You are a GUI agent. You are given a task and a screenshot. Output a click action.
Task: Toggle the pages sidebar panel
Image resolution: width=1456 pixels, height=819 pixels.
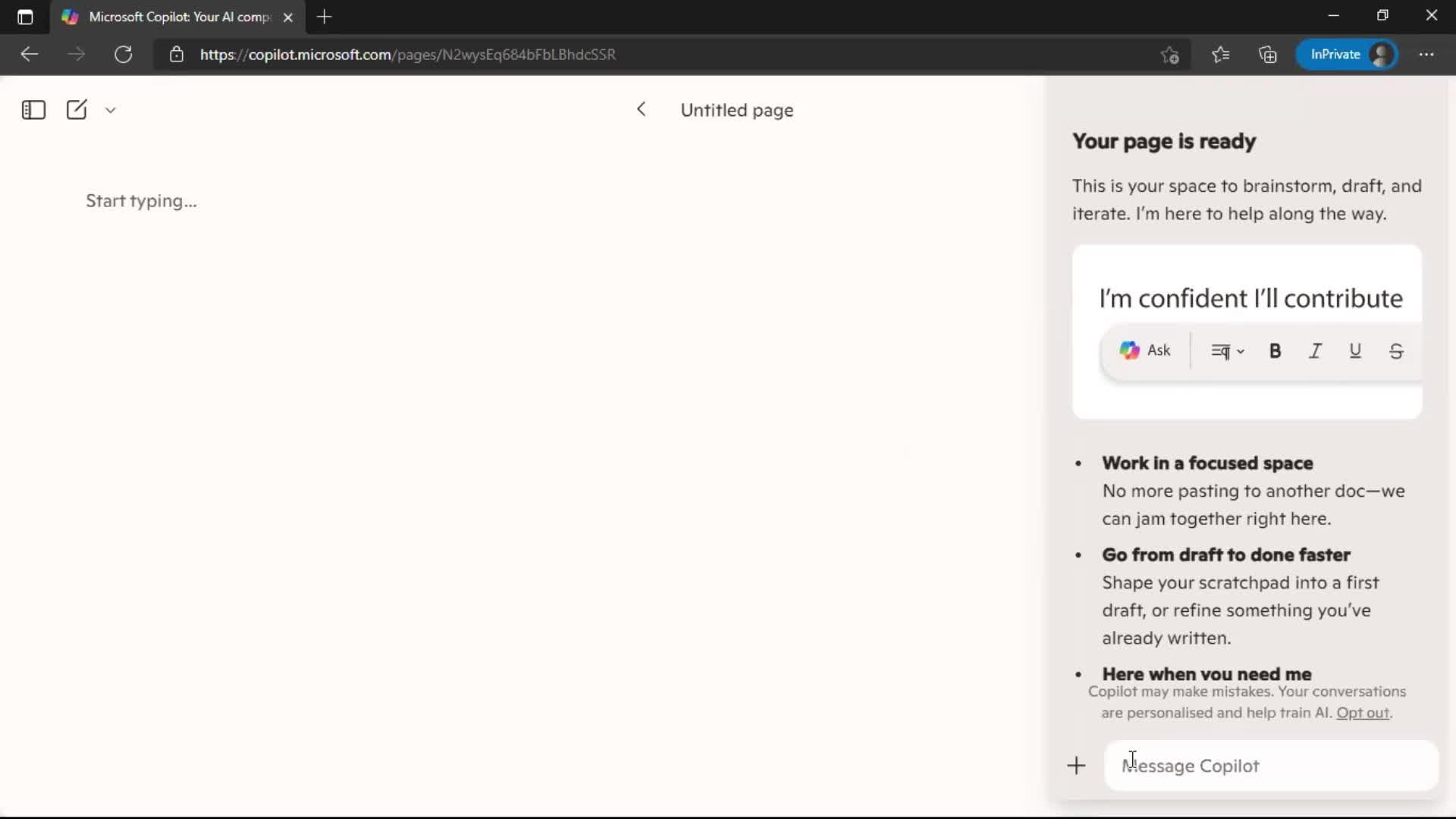click(x=33, y=110)
